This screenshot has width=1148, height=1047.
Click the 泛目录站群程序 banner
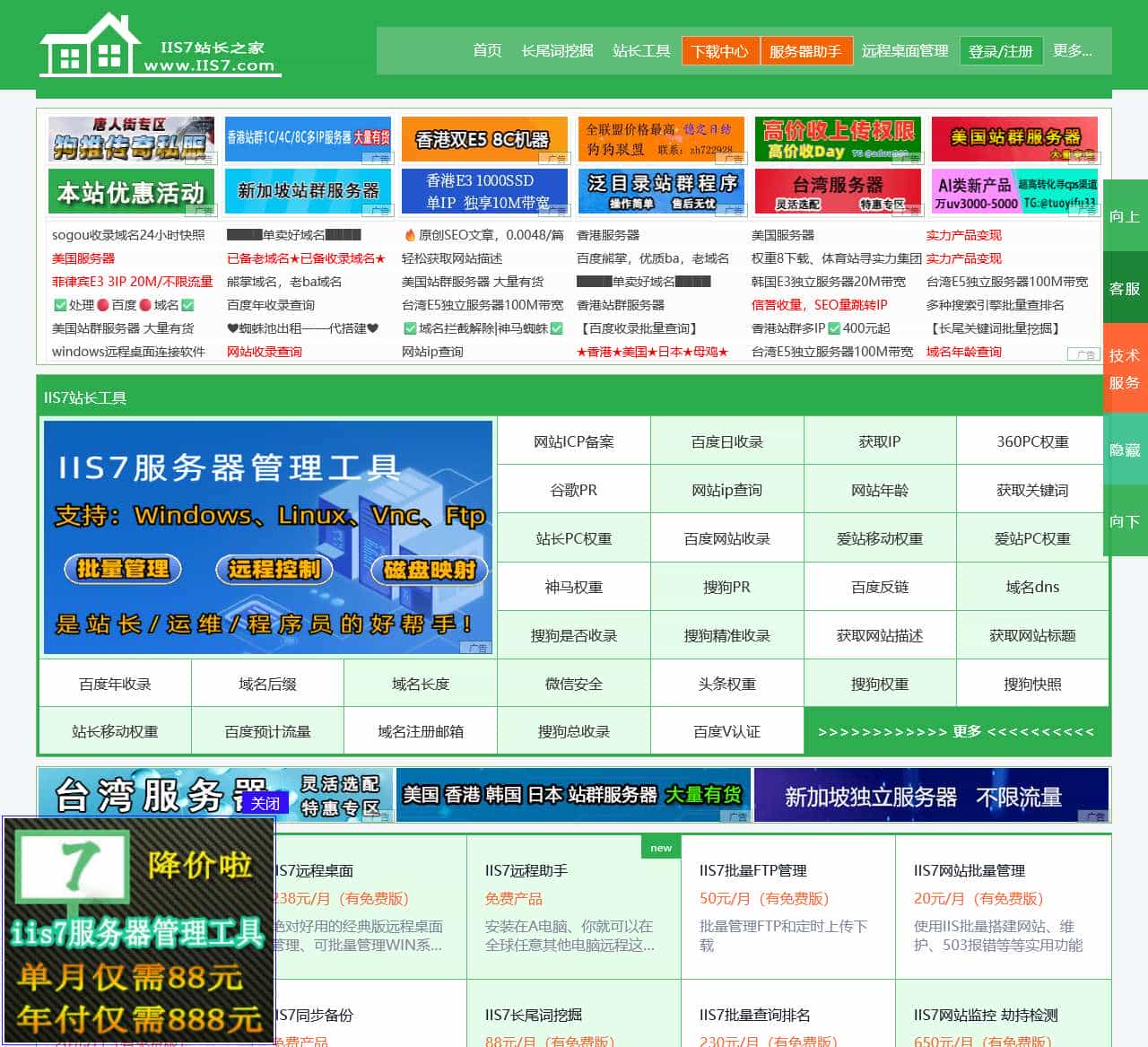(661, 192)
